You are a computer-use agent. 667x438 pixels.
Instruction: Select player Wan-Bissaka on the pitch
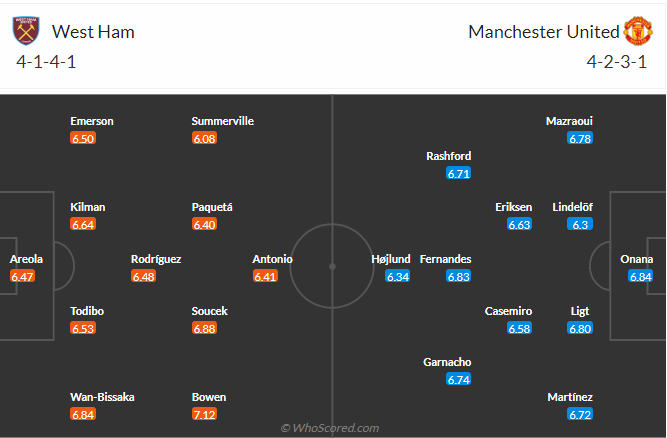pyautogui.click(x=102, y=397)
